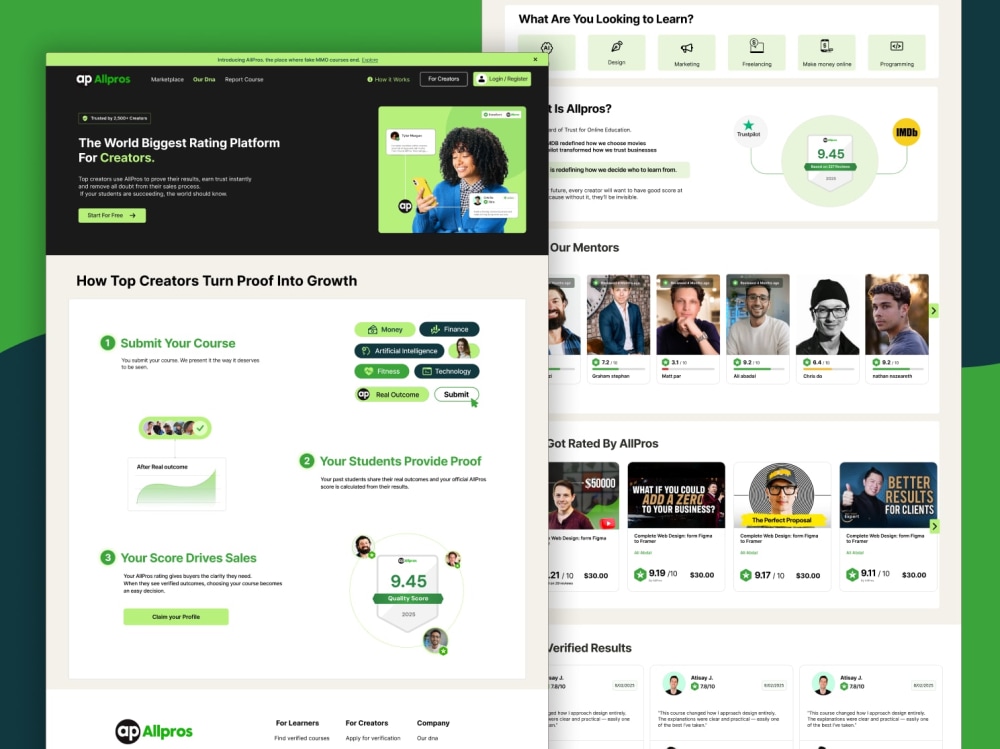Open the Report Course menu item
The height and width of the screenshot is (749, 1000).
coord(244,80)
